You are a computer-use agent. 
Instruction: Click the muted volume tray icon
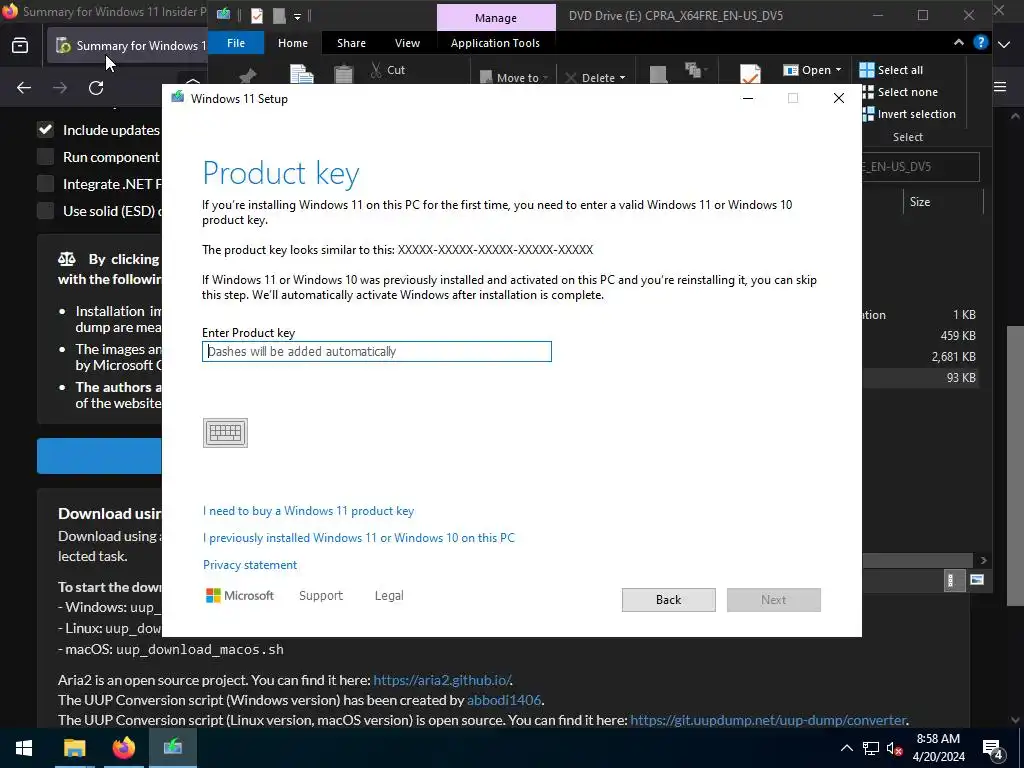pos(895,748)
